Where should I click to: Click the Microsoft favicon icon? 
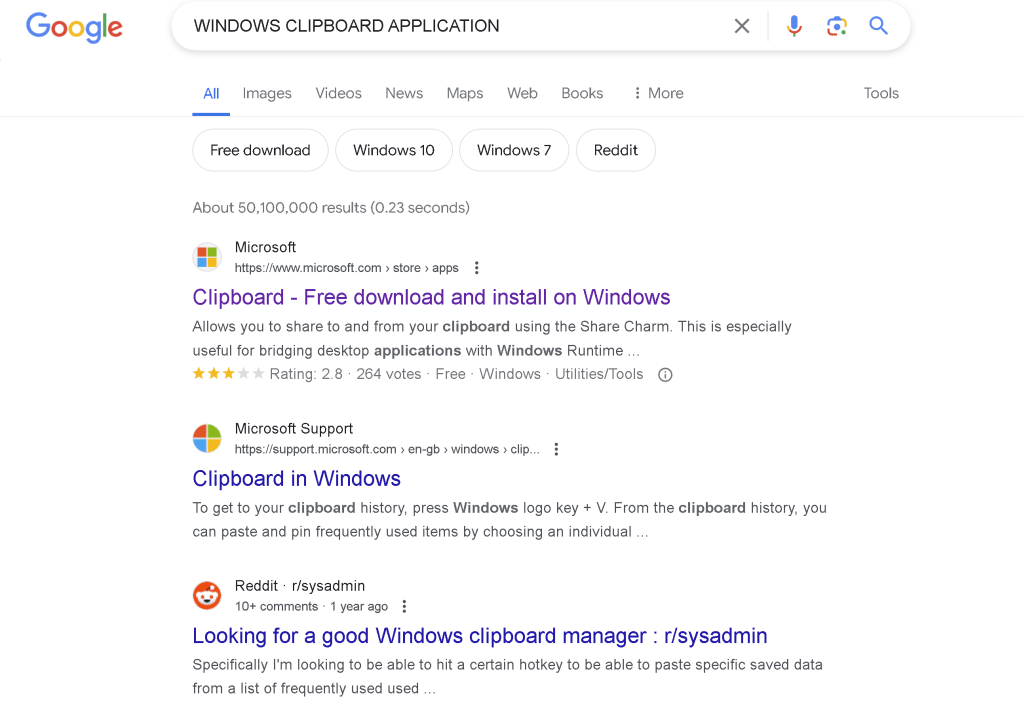pos(207,256)
